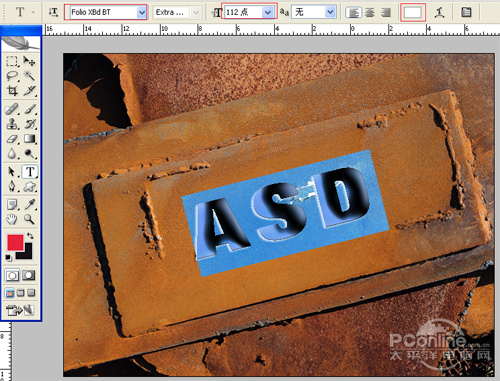
Task: Switch to Quick Mask mode
Action: (29, 275)
